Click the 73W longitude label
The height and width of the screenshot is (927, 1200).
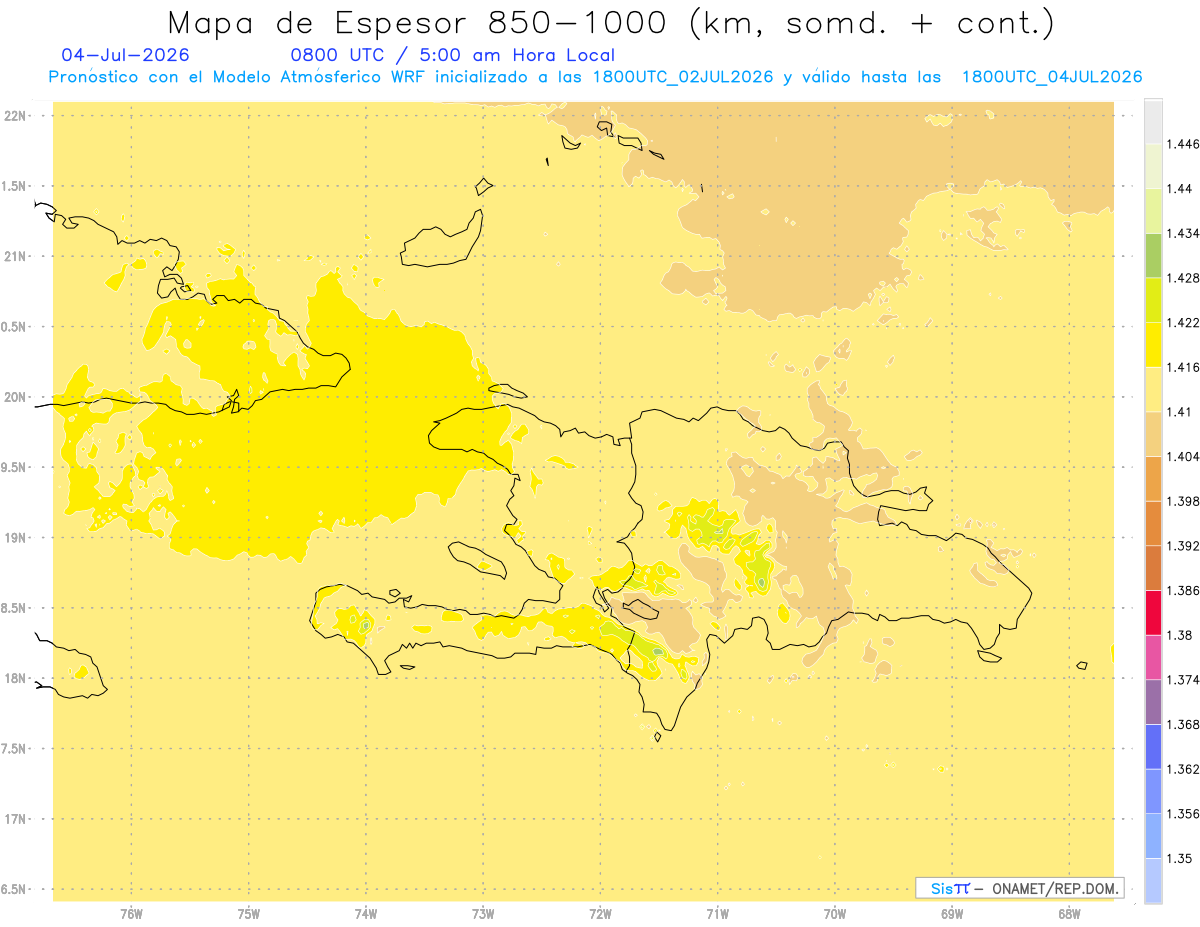(x=483, y=914)
